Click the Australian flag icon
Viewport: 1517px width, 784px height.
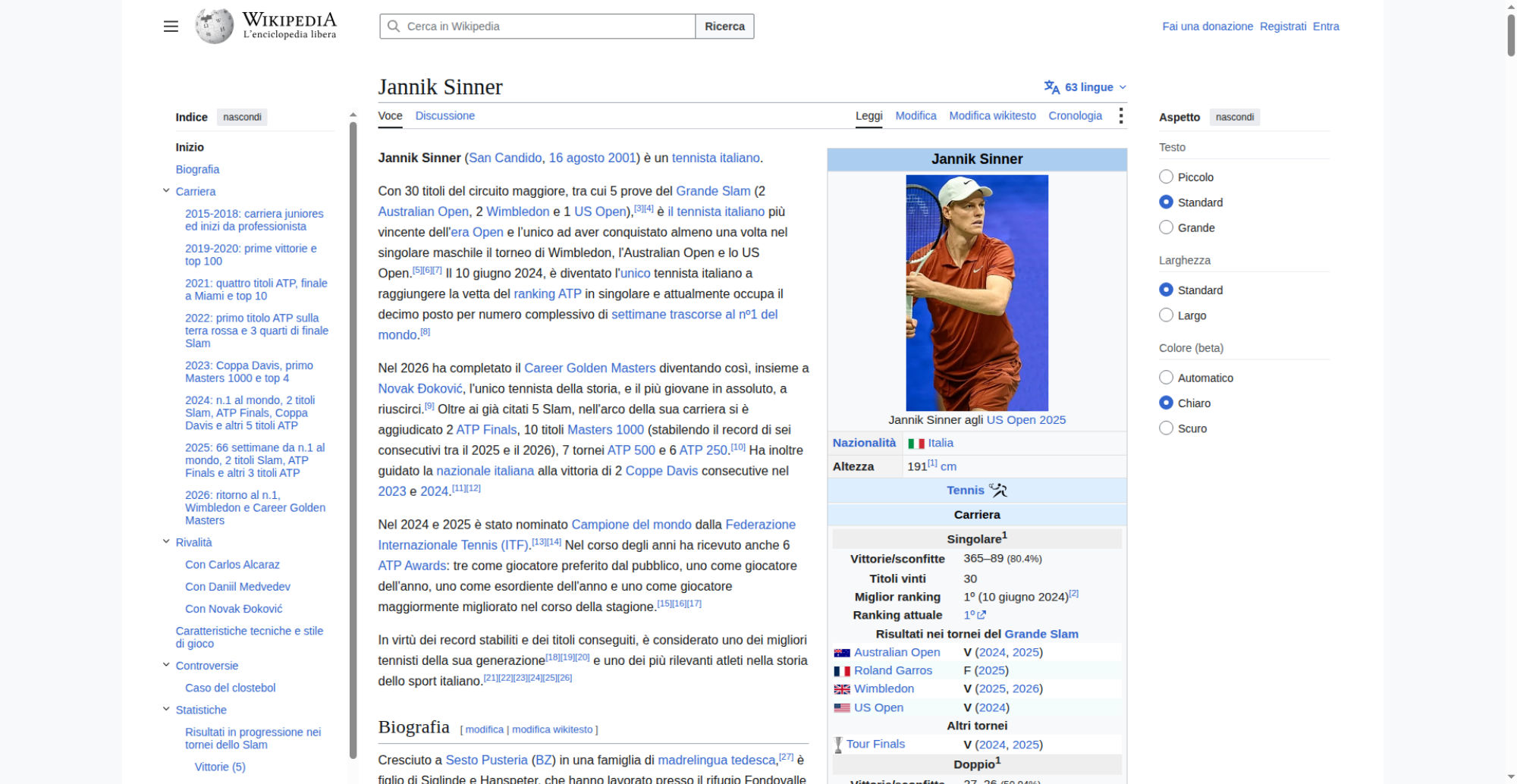coord(842,653)
